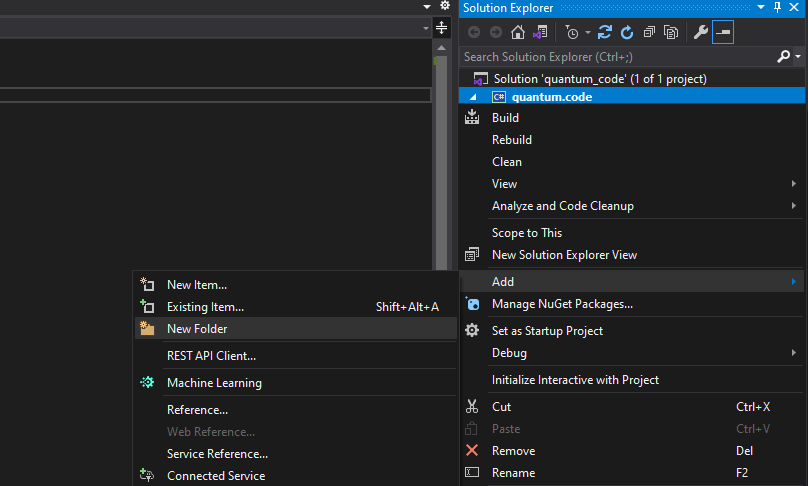
Task: Click the Collapse All icon
Action: coord(650,32)
